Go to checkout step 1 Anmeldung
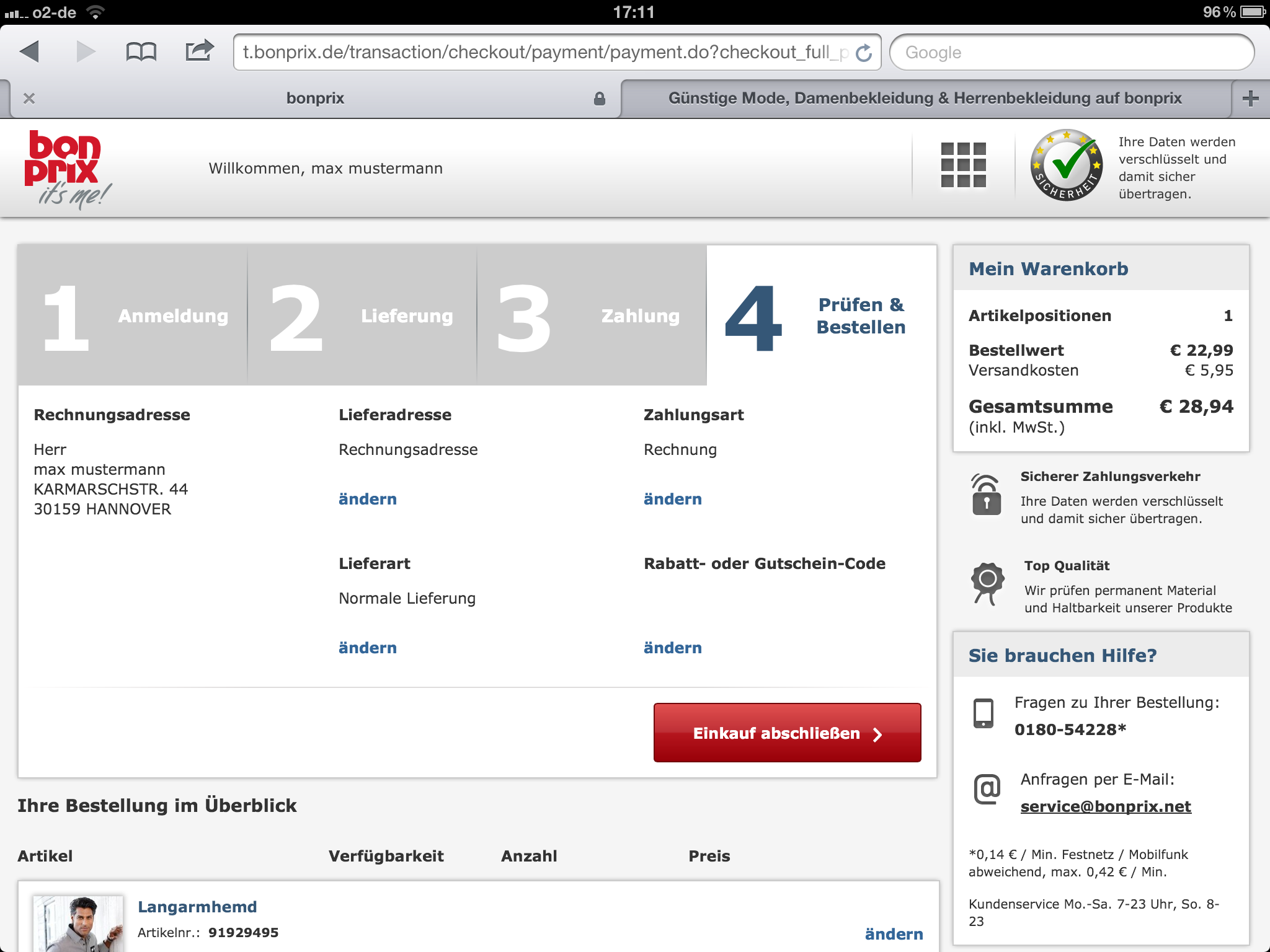 133,316
